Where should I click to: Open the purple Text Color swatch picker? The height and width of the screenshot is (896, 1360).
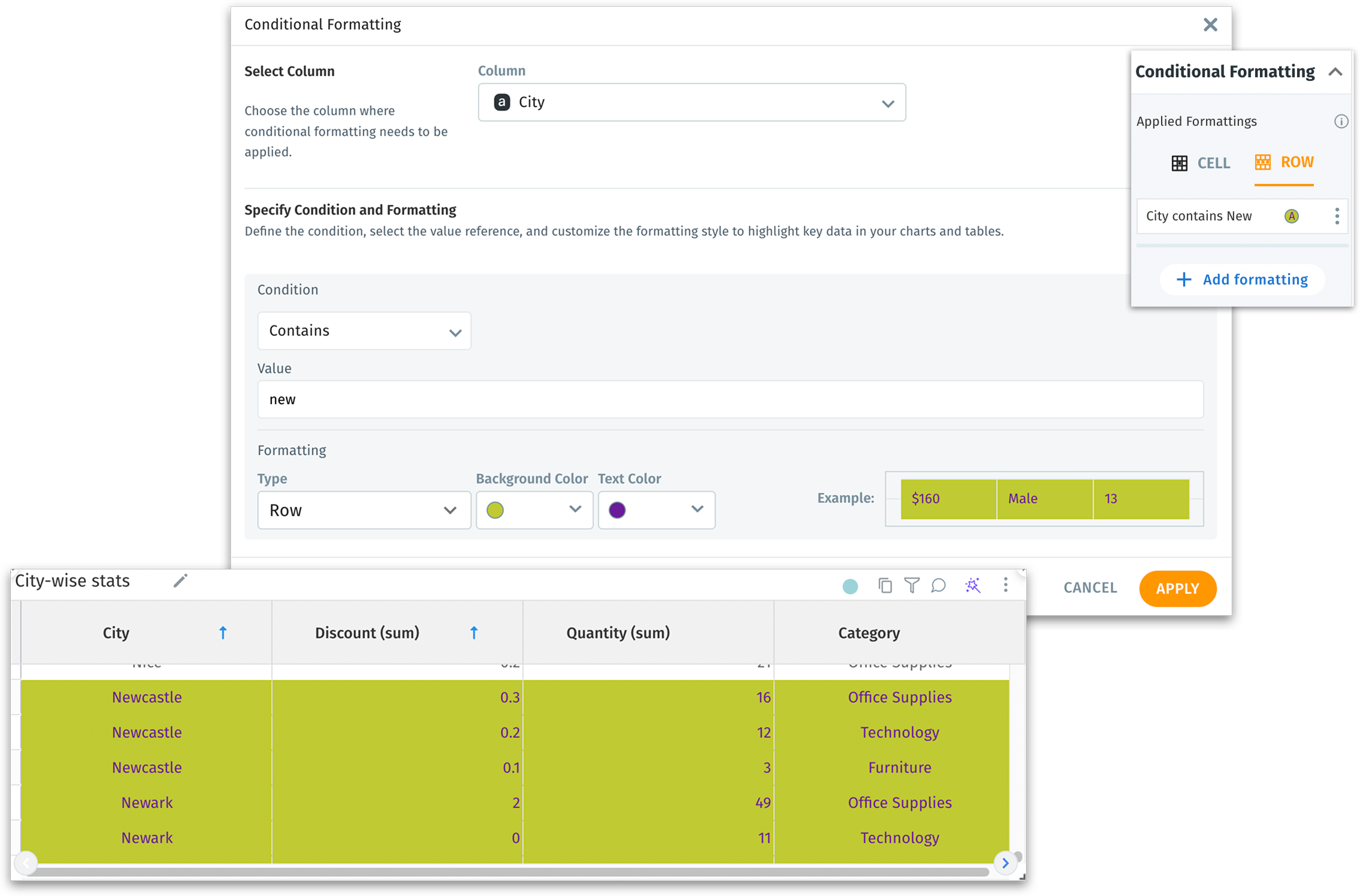656,510
